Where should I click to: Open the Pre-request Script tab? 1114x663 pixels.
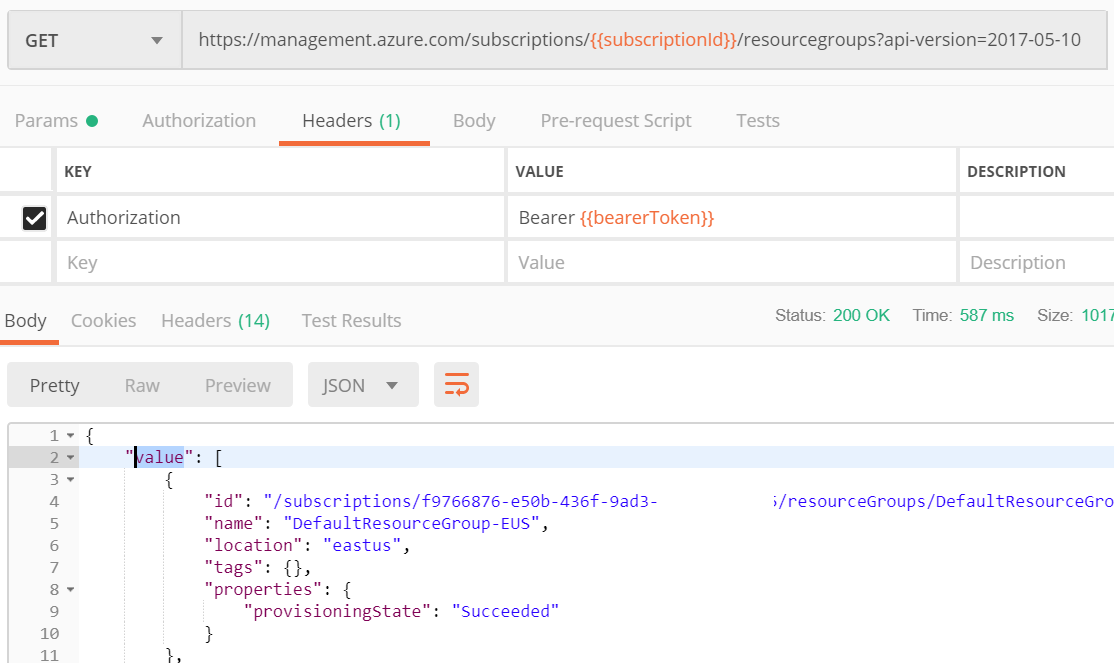616,121
